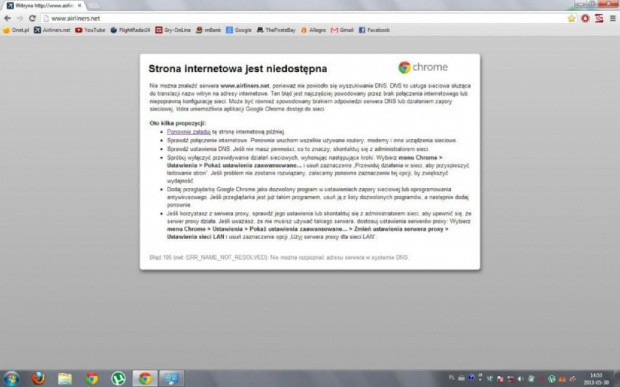Click the red striped extension icon beside the menu
Viewport: 620px width, 387px height.
pos(599,18)
